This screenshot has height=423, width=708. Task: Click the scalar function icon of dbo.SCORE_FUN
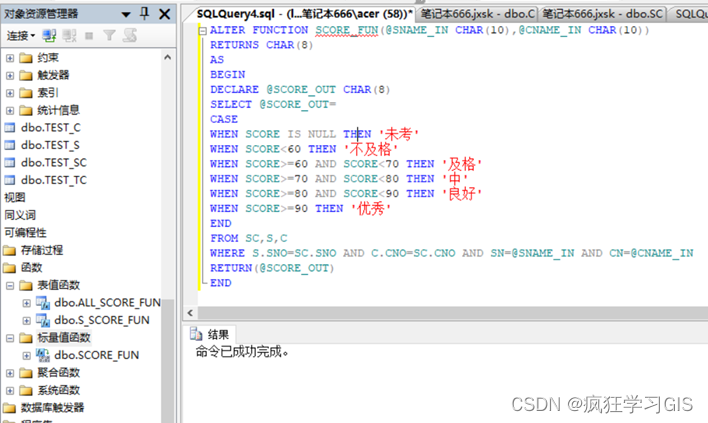pos(43,356)
